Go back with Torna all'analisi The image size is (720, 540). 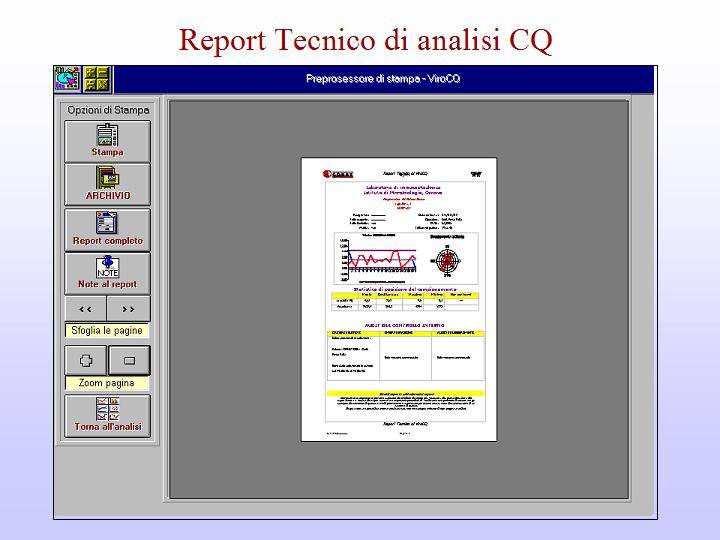point(107,415)
